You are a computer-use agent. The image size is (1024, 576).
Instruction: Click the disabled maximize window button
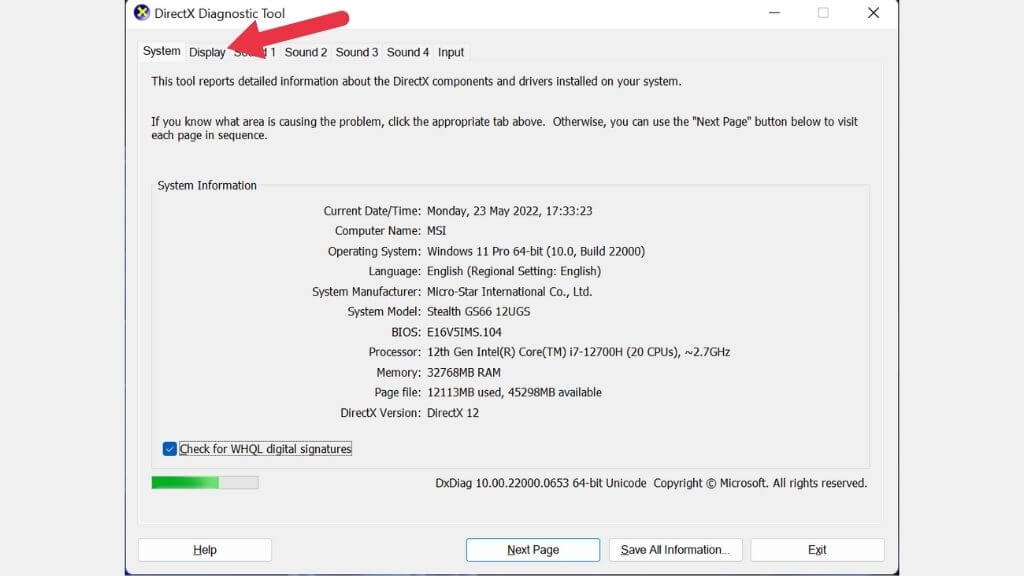tap(824, 13)
